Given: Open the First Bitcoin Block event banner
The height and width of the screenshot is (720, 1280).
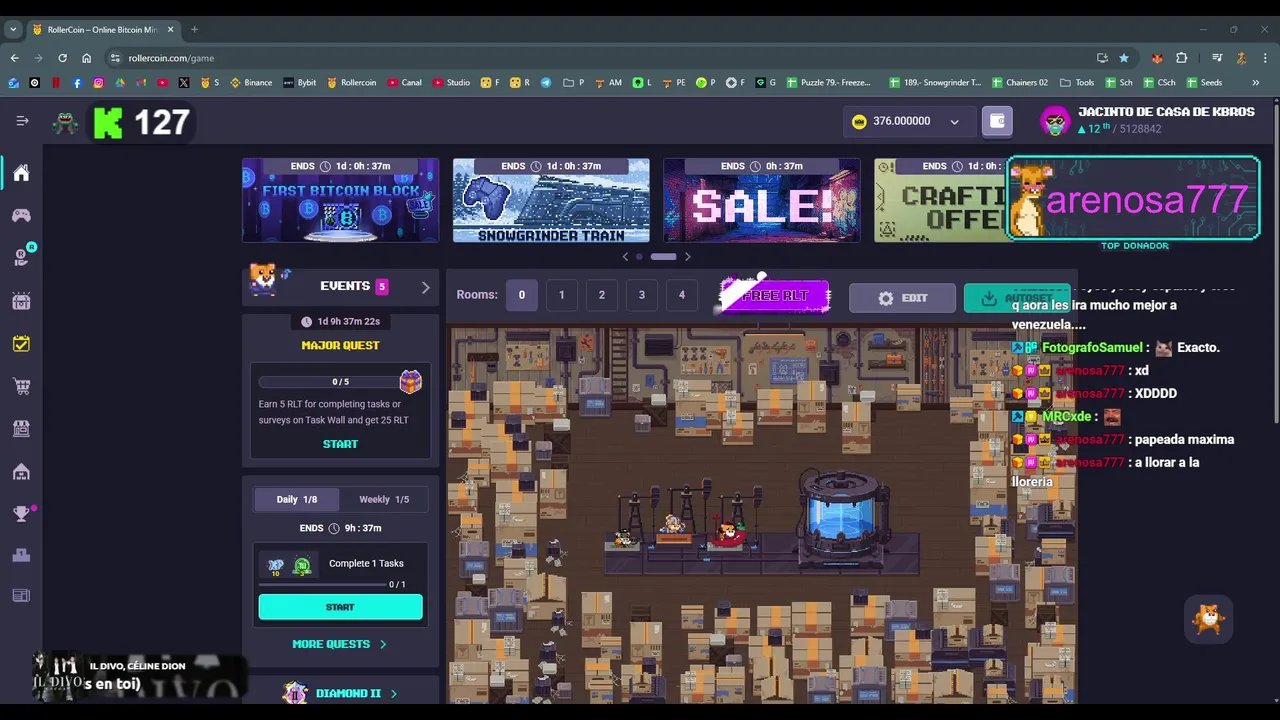Looking at the screenshot, I should point(340,200).
